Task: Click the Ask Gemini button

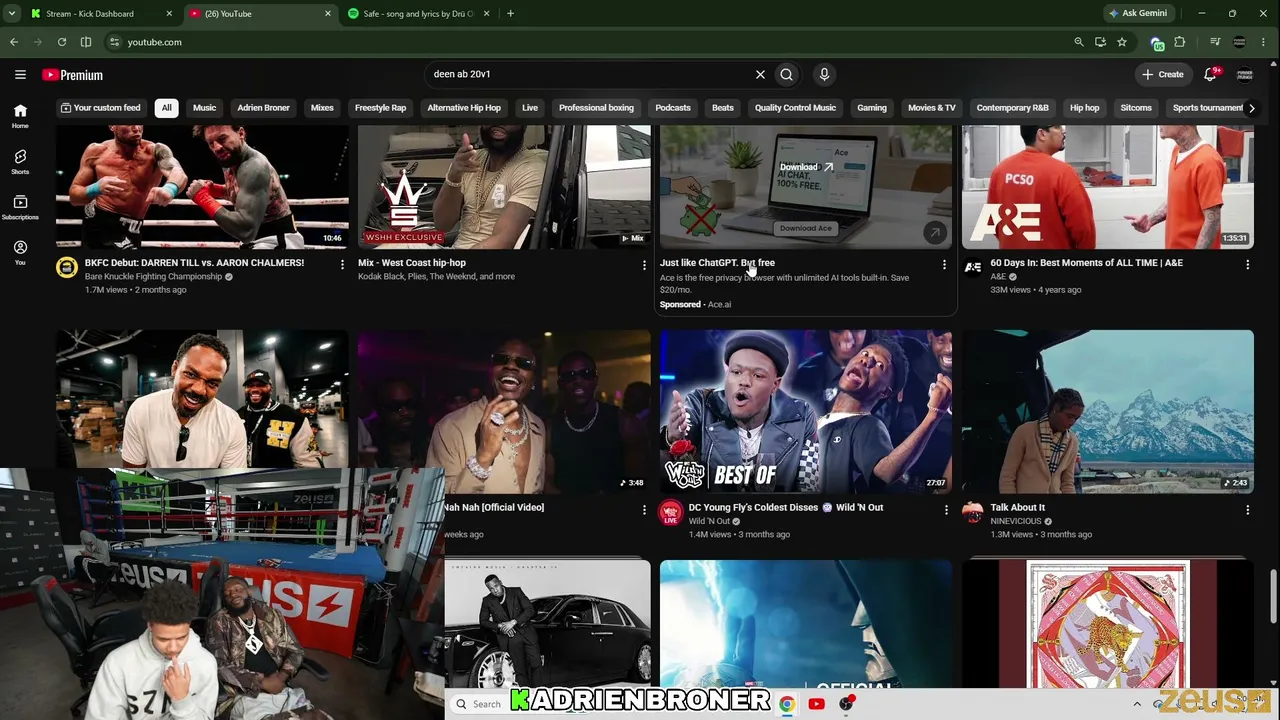Action: coord(1138,14)
